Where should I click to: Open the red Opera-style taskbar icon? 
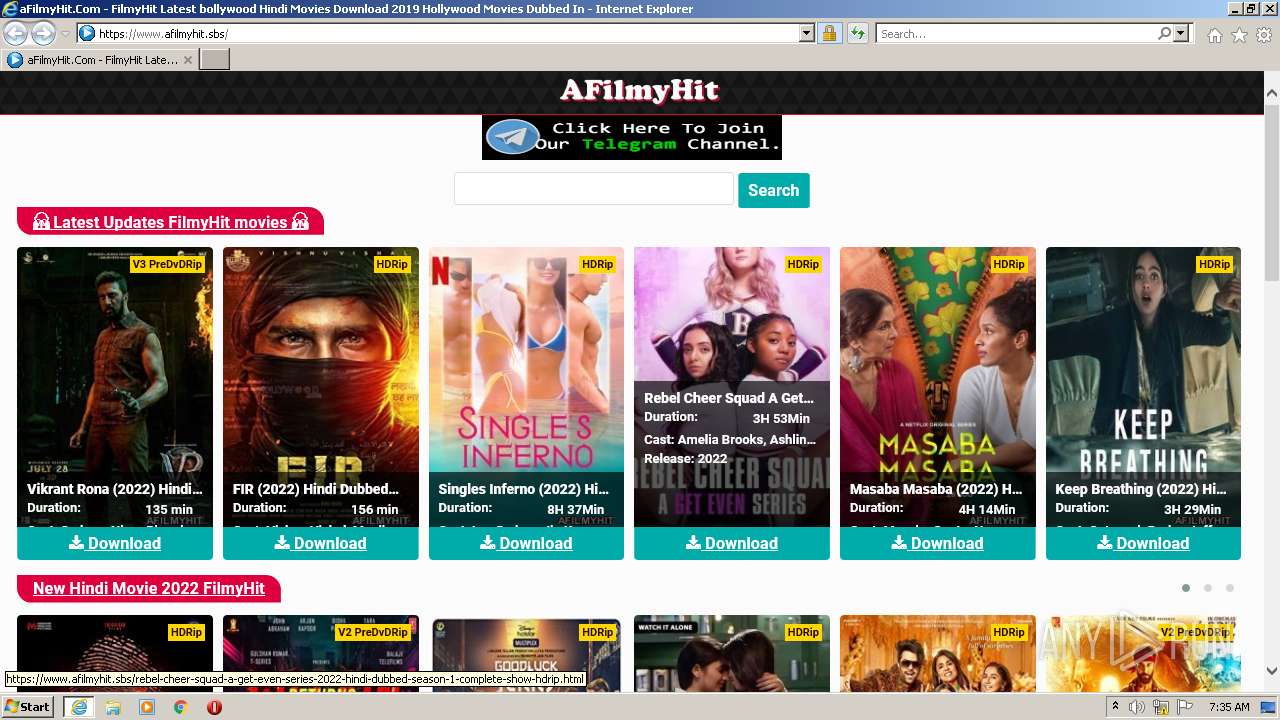(214, 707)
